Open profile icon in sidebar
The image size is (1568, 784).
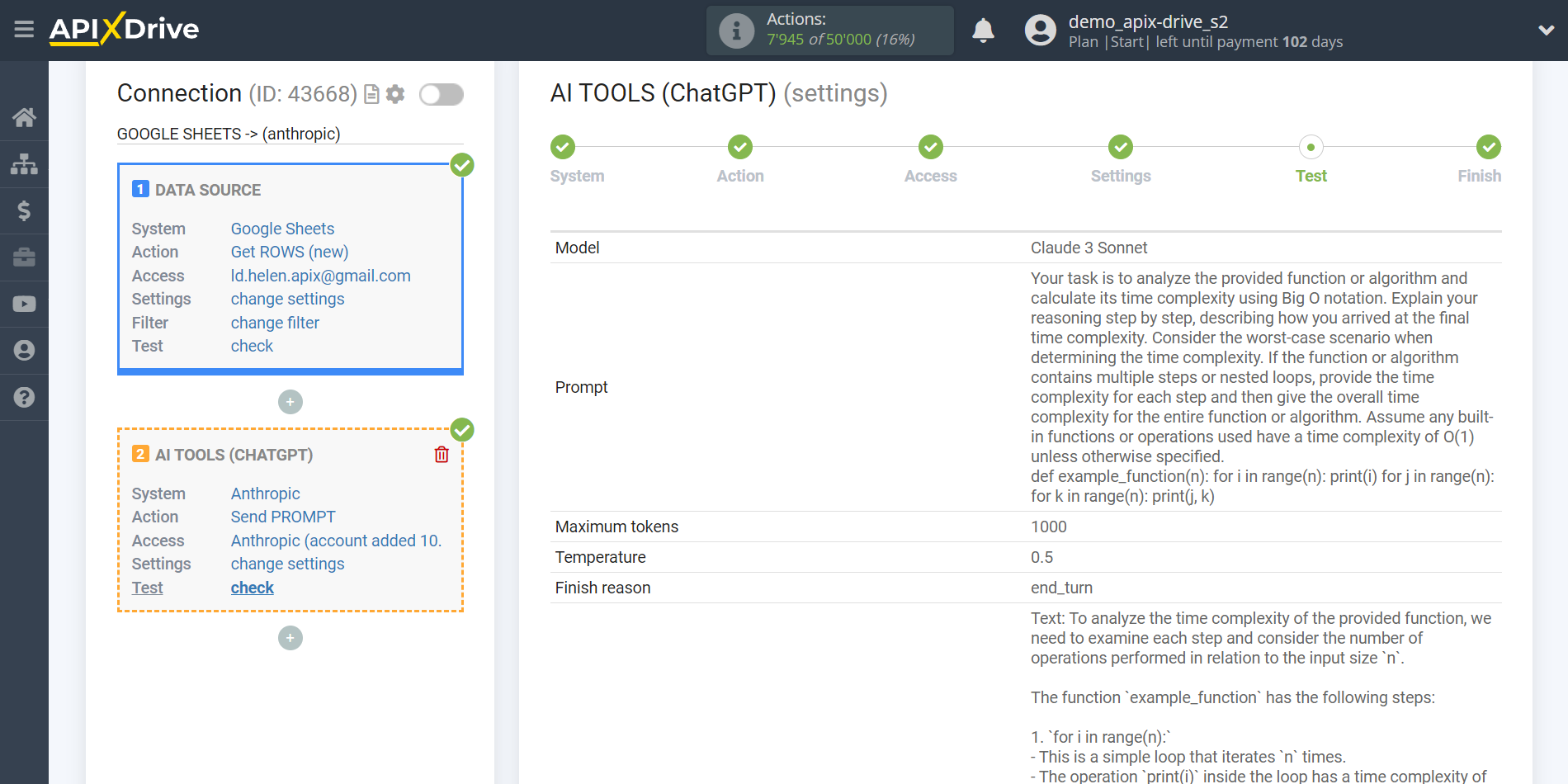point(24,351)
